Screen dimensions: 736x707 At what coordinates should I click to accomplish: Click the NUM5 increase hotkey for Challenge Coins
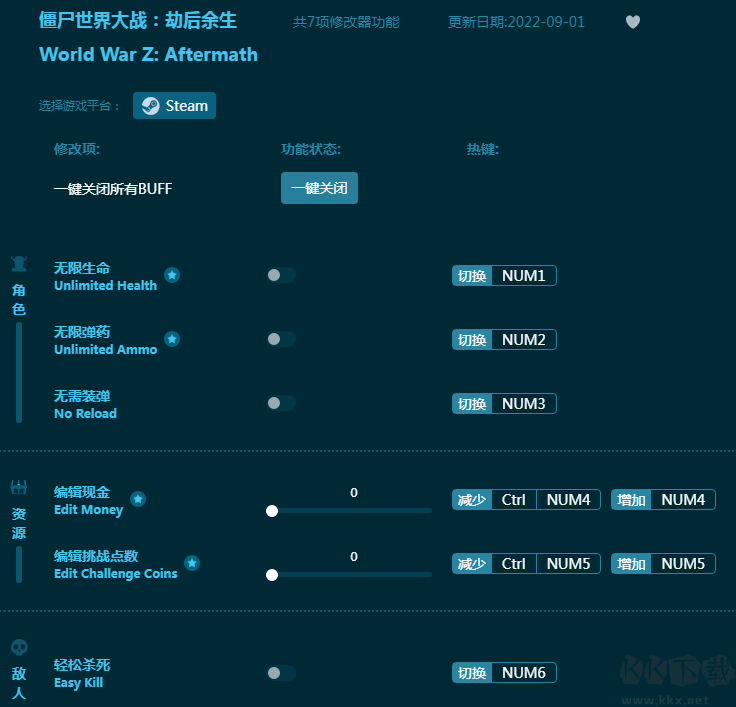pos(683,564)
